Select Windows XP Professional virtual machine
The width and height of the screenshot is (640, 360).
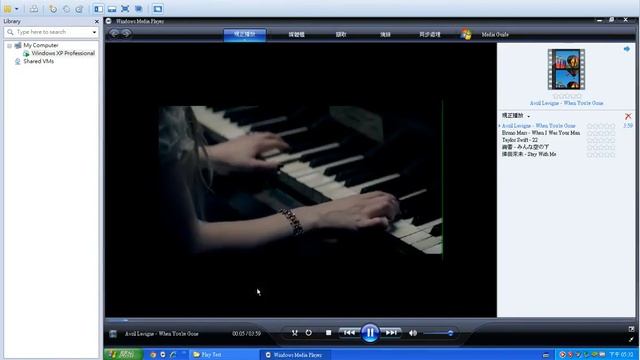63,53
